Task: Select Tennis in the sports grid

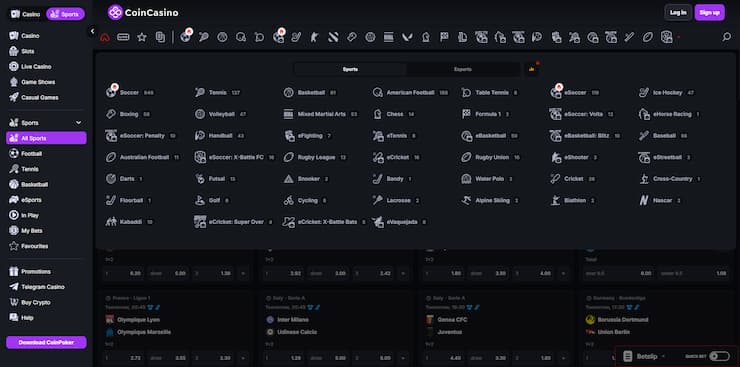Action: pyautogui.click(x=218, y=92)
